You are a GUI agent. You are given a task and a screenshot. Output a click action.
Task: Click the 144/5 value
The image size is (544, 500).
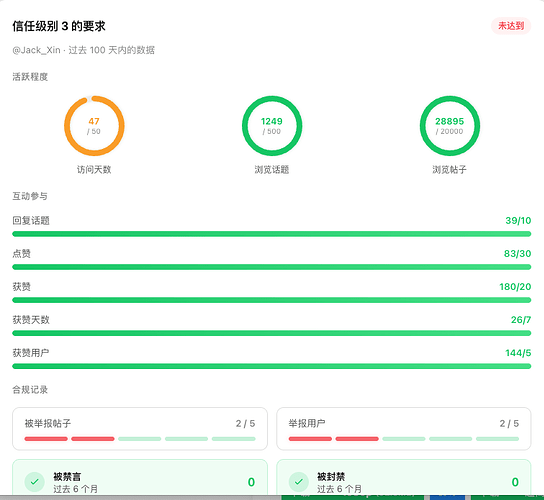518,353
